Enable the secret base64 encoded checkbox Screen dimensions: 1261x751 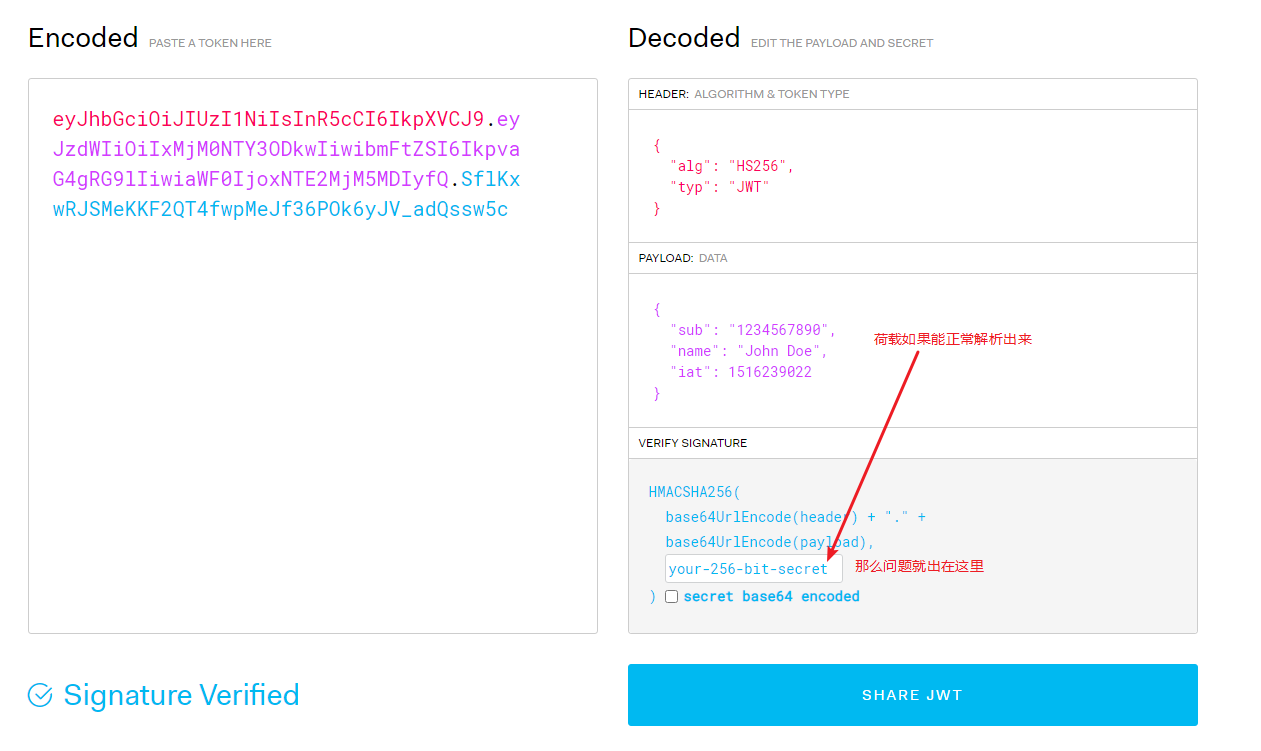[x=671, y=595]
